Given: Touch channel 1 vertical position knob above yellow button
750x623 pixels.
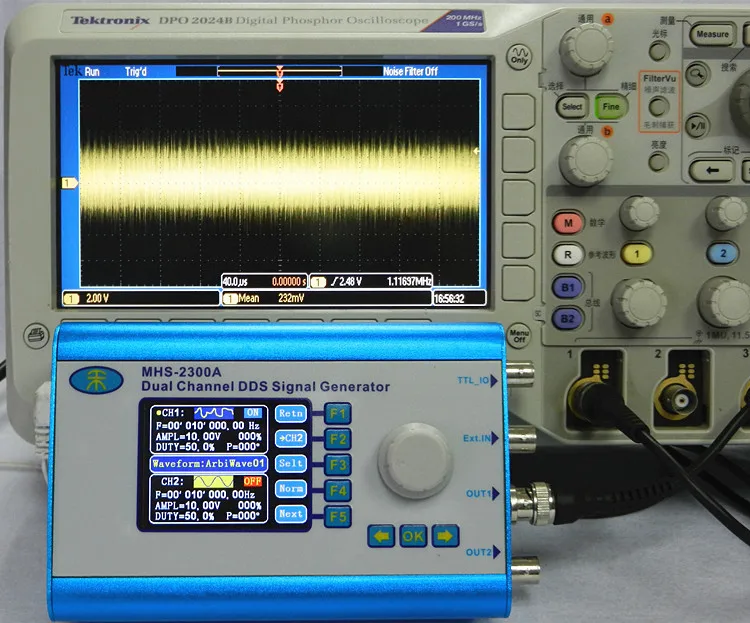Looking at the screenshot, I should (639, 212).
